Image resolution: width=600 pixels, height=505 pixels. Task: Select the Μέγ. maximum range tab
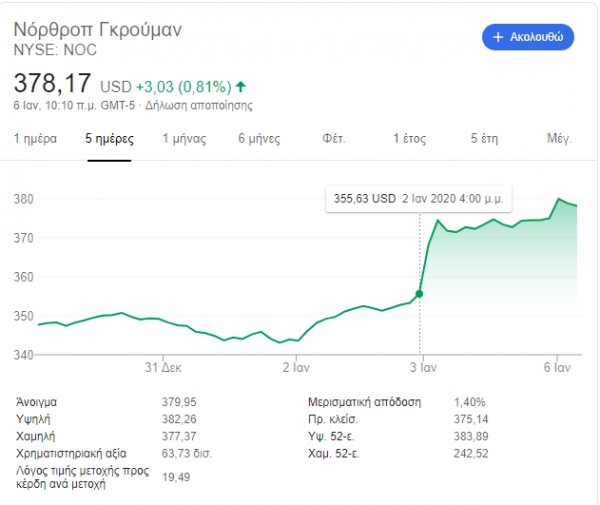[559, 138]
